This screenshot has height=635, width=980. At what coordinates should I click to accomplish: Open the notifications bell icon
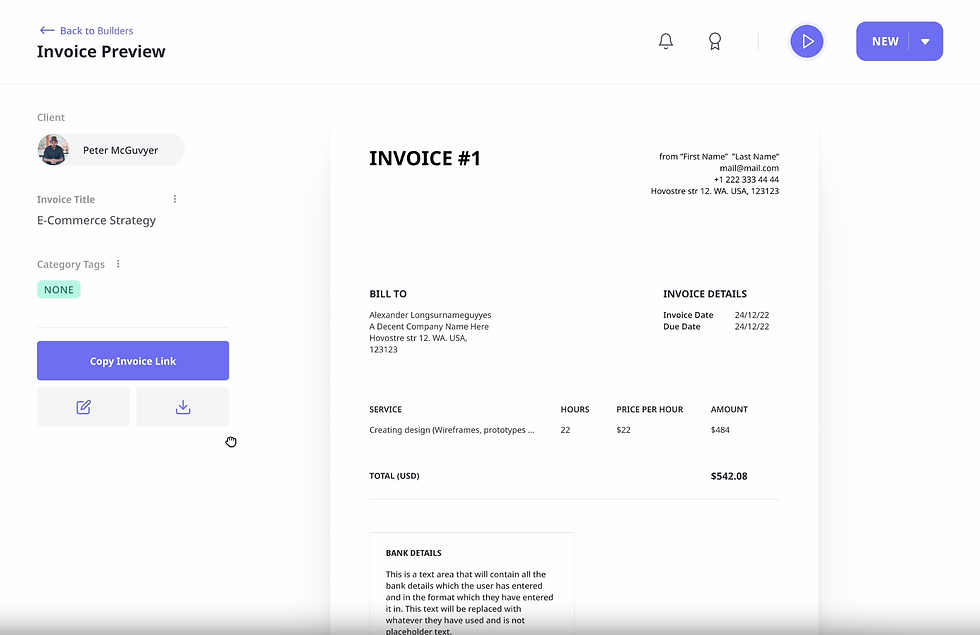pyautogui.click(x=665, y=41)
